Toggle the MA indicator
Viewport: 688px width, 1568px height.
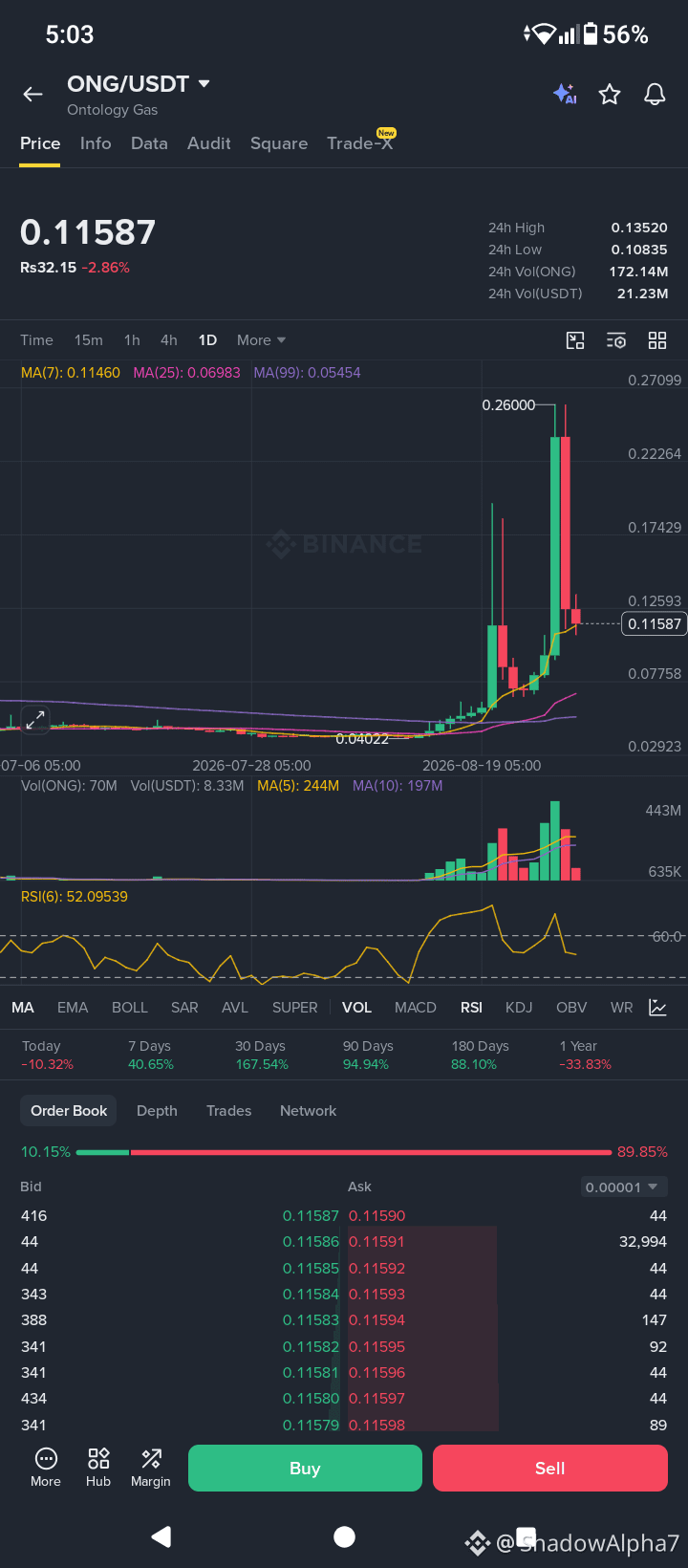pos(23,1008)
